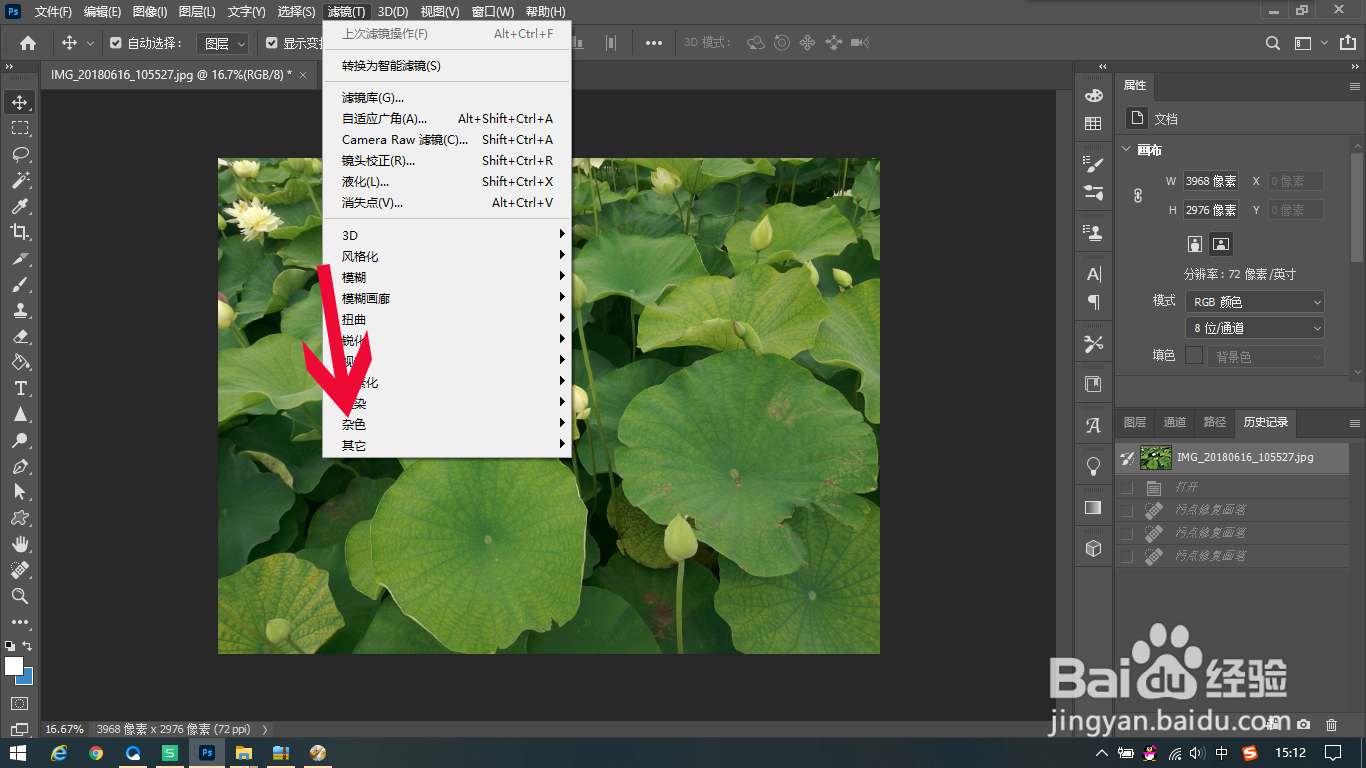Select the Hand tool

[x=19, y=544]
